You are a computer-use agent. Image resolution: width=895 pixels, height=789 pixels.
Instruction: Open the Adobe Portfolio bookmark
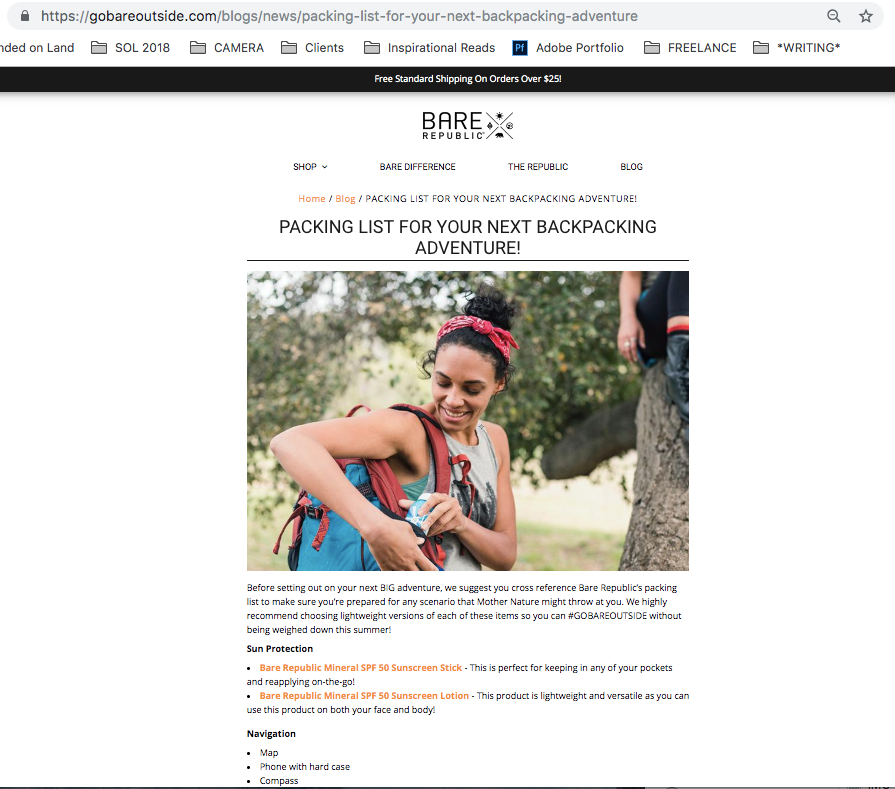click(x=568, y=48)
